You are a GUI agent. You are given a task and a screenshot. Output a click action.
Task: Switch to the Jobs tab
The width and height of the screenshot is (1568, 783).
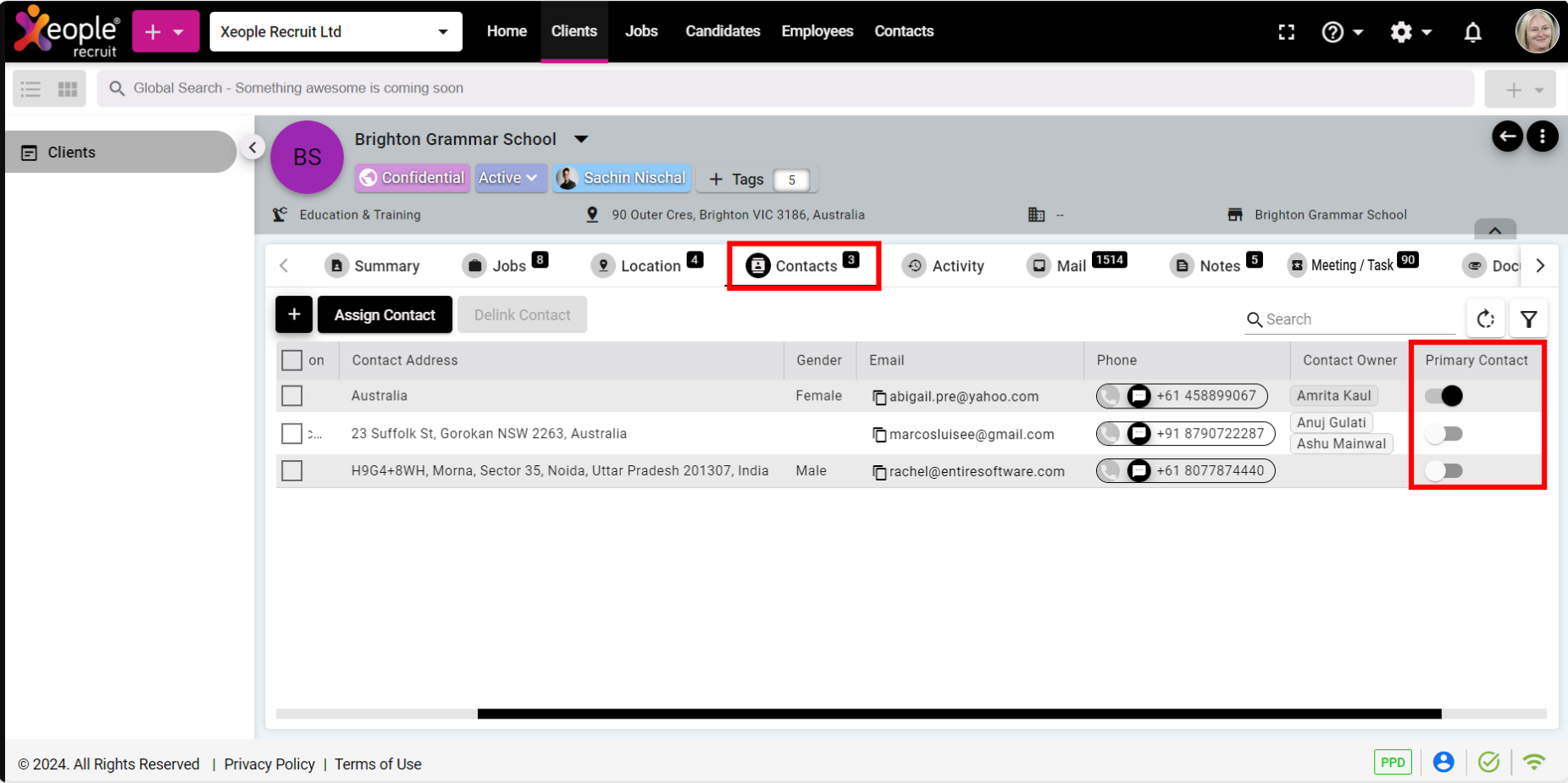(506, 266)
